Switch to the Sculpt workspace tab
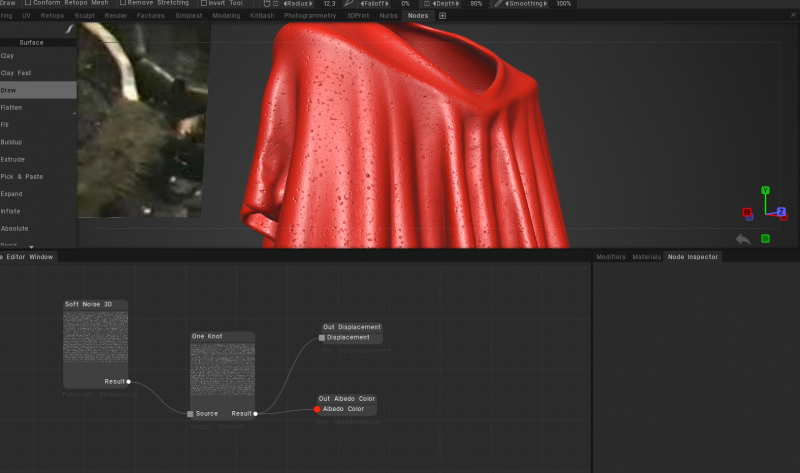Image resolution: width=800 pixels, height=473 pixels. (x=85, y=16)
